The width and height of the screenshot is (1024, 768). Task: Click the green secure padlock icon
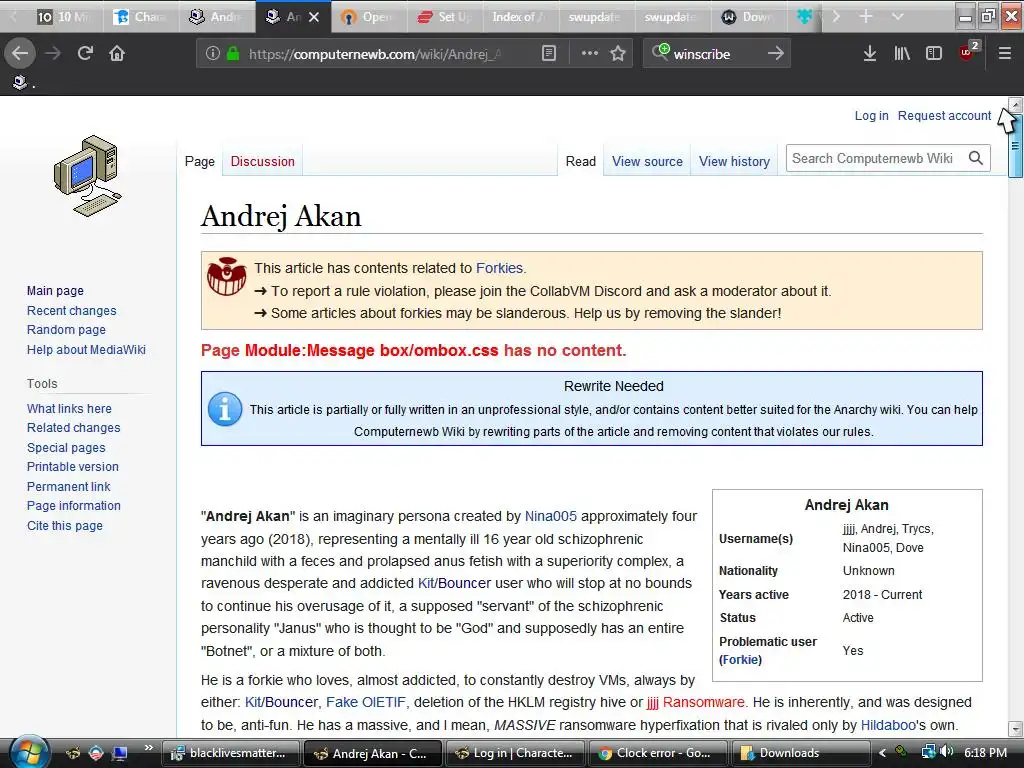232,54
